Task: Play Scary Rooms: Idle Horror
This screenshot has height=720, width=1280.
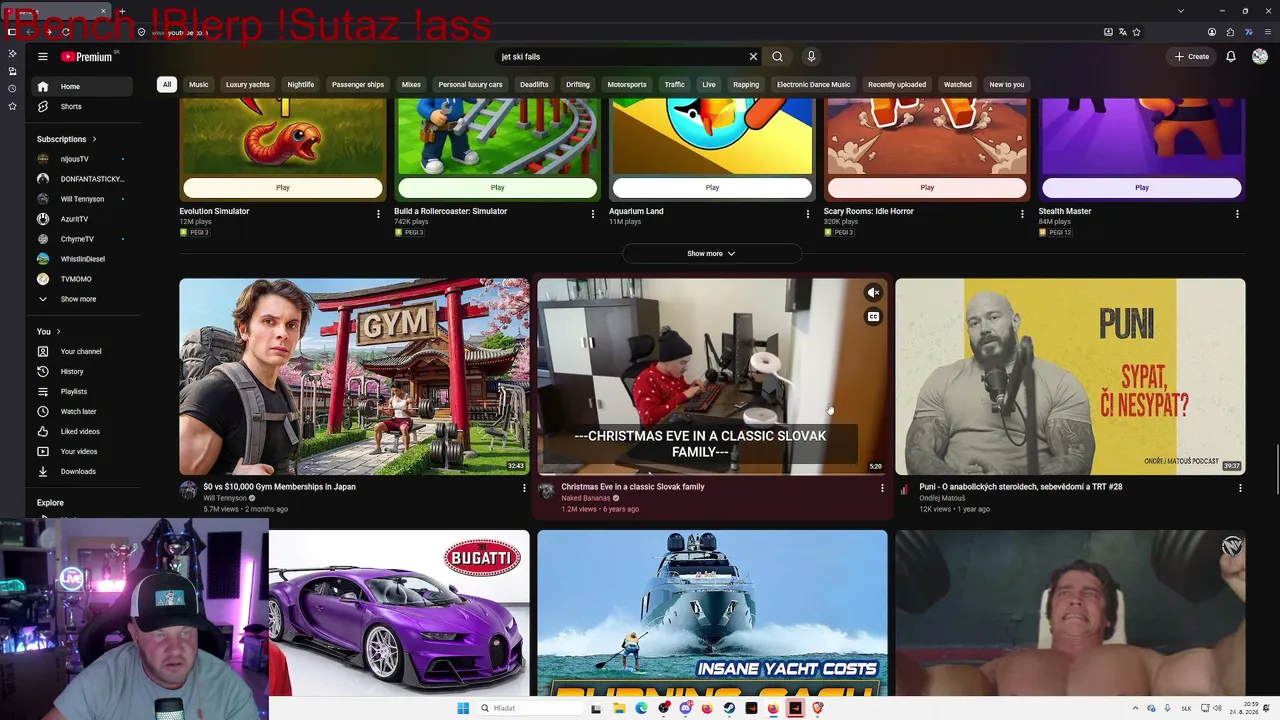Action: (927, 188)
